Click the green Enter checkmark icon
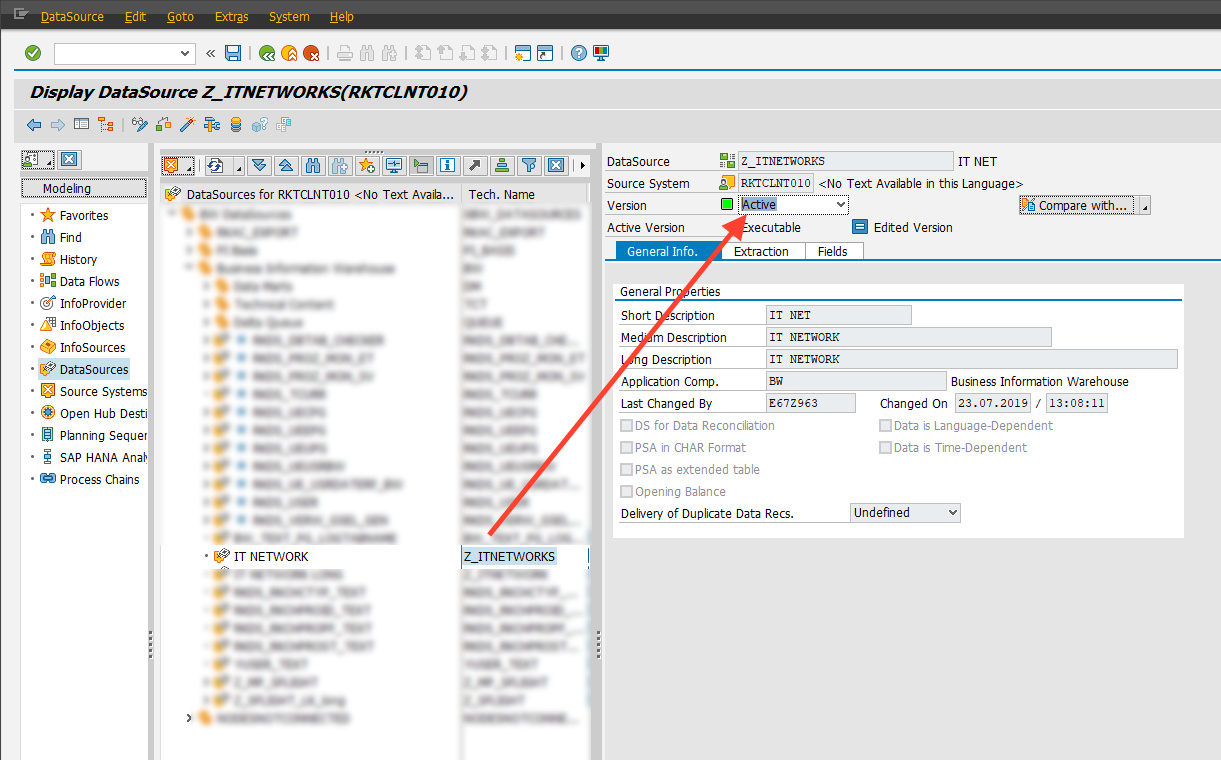This screenshot has height=760, width=1221. [33, 53]
